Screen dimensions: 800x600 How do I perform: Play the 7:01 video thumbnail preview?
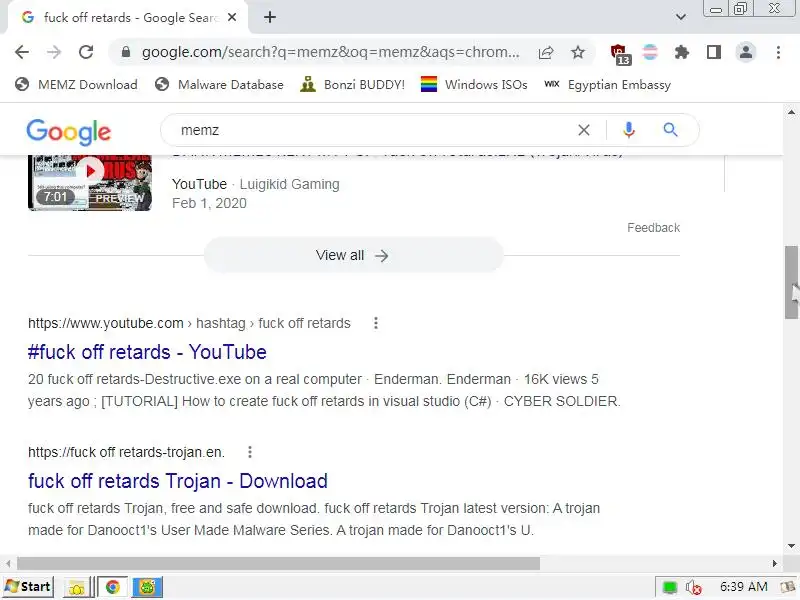tap(90, 183)
